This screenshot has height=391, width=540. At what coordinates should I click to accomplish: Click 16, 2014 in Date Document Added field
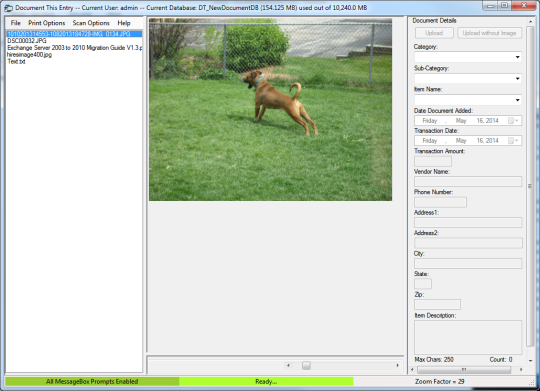487,121
